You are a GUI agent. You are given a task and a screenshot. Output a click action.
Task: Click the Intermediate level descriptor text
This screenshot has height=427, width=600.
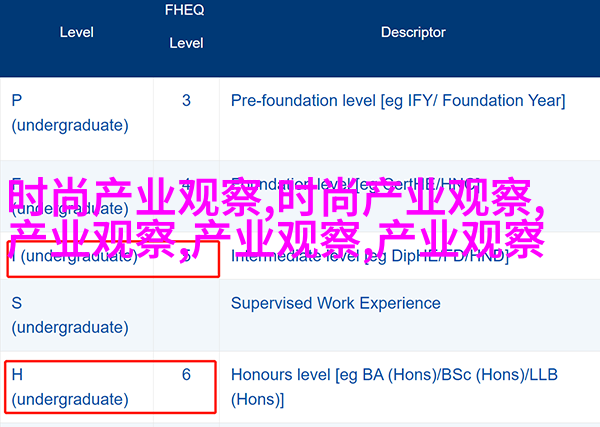coord(370,256)
